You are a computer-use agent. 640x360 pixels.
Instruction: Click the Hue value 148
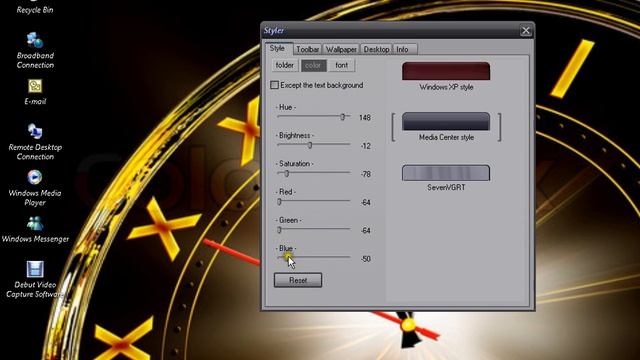pos(364,118)
